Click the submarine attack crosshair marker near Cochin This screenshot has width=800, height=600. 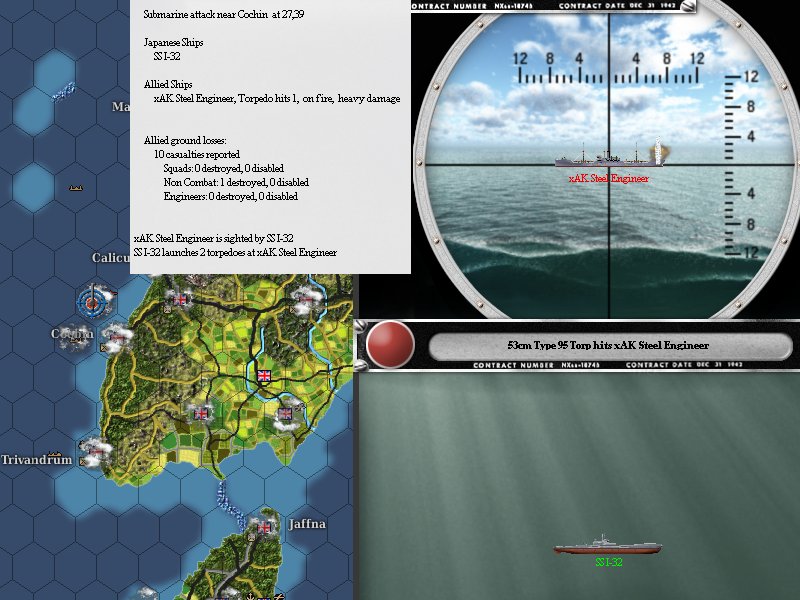pyautogui.click(x=93, y=303)
